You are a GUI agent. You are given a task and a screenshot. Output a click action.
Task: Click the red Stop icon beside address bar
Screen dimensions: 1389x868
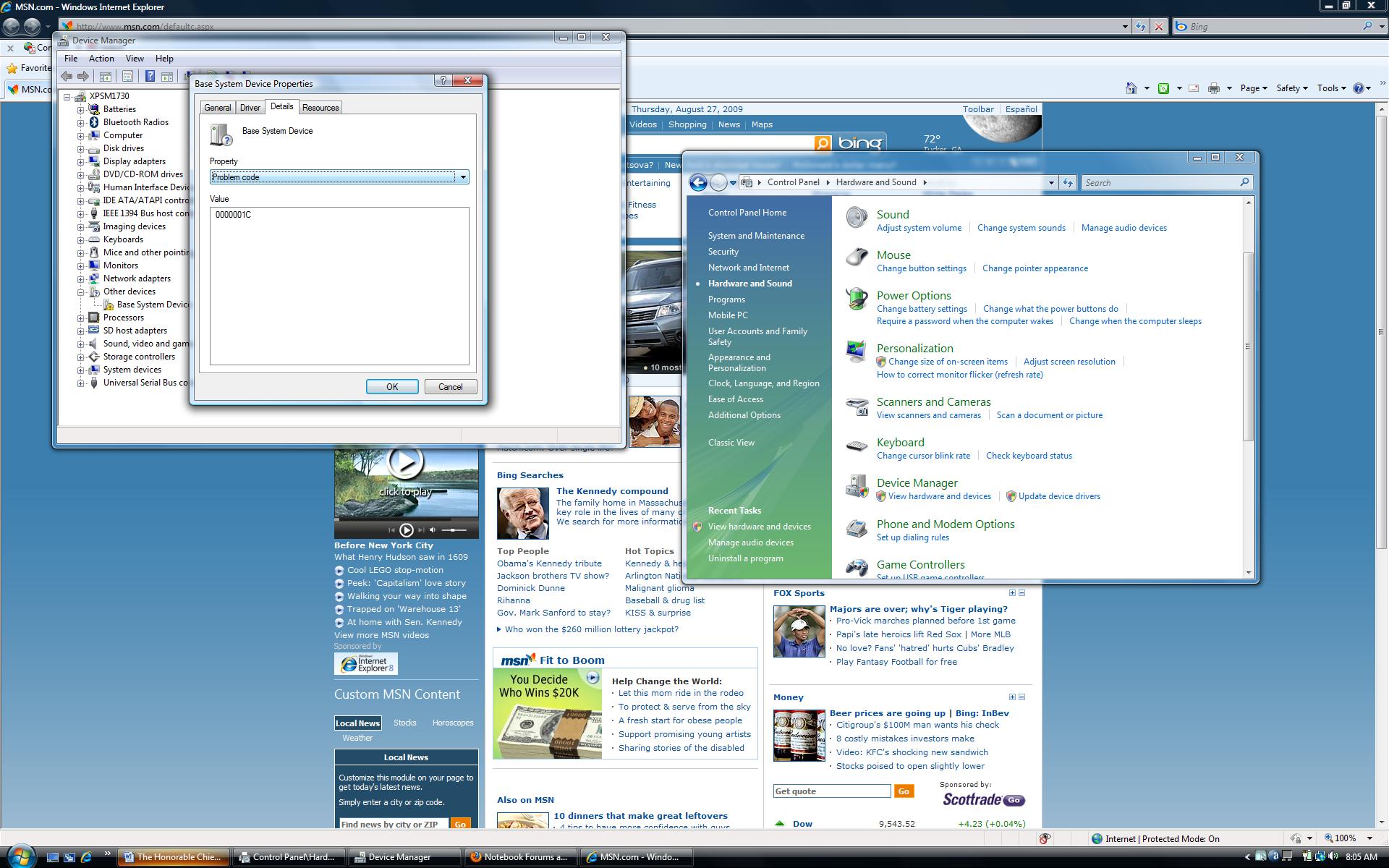coord(1159,27)
